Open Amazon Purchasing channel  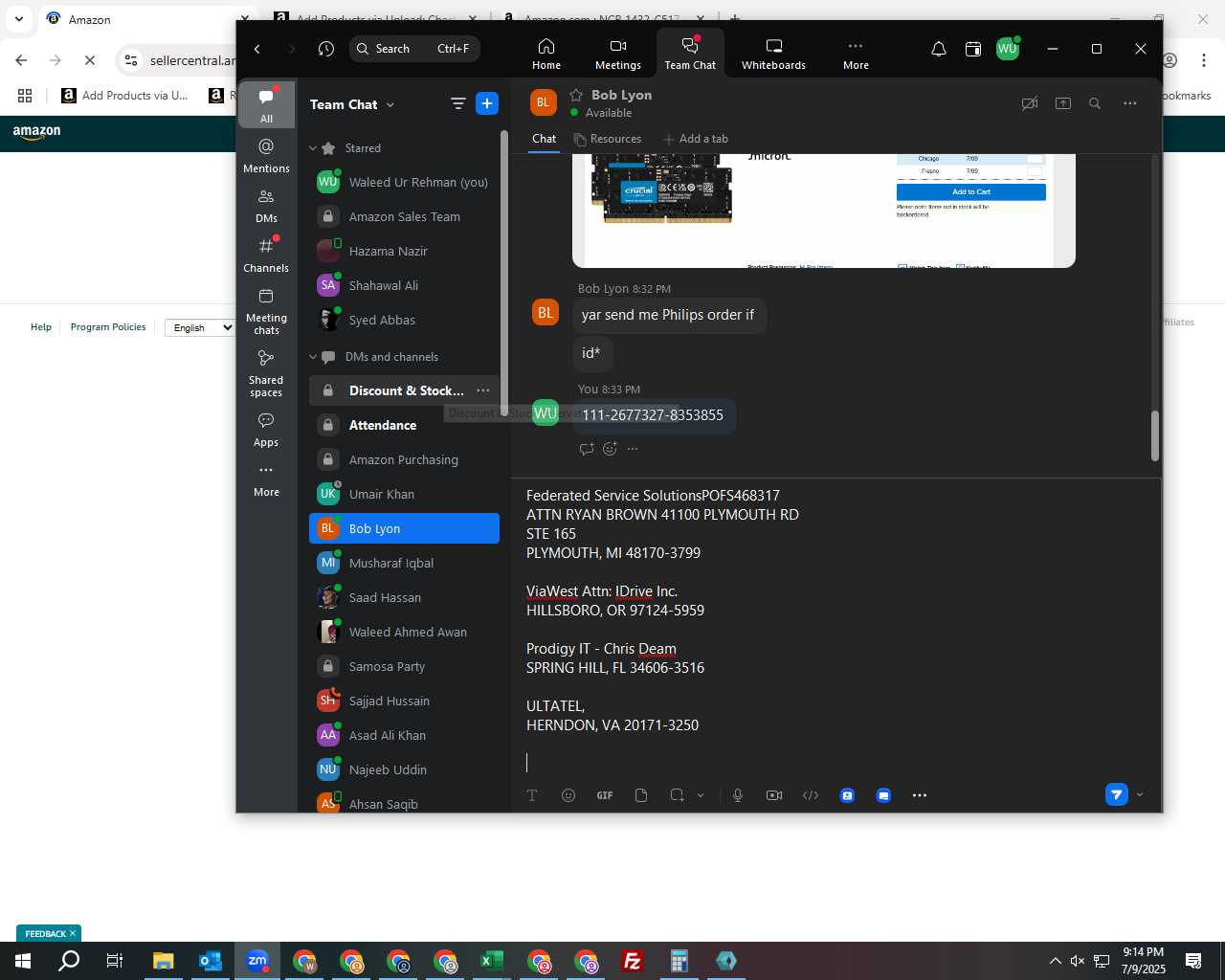404,459
